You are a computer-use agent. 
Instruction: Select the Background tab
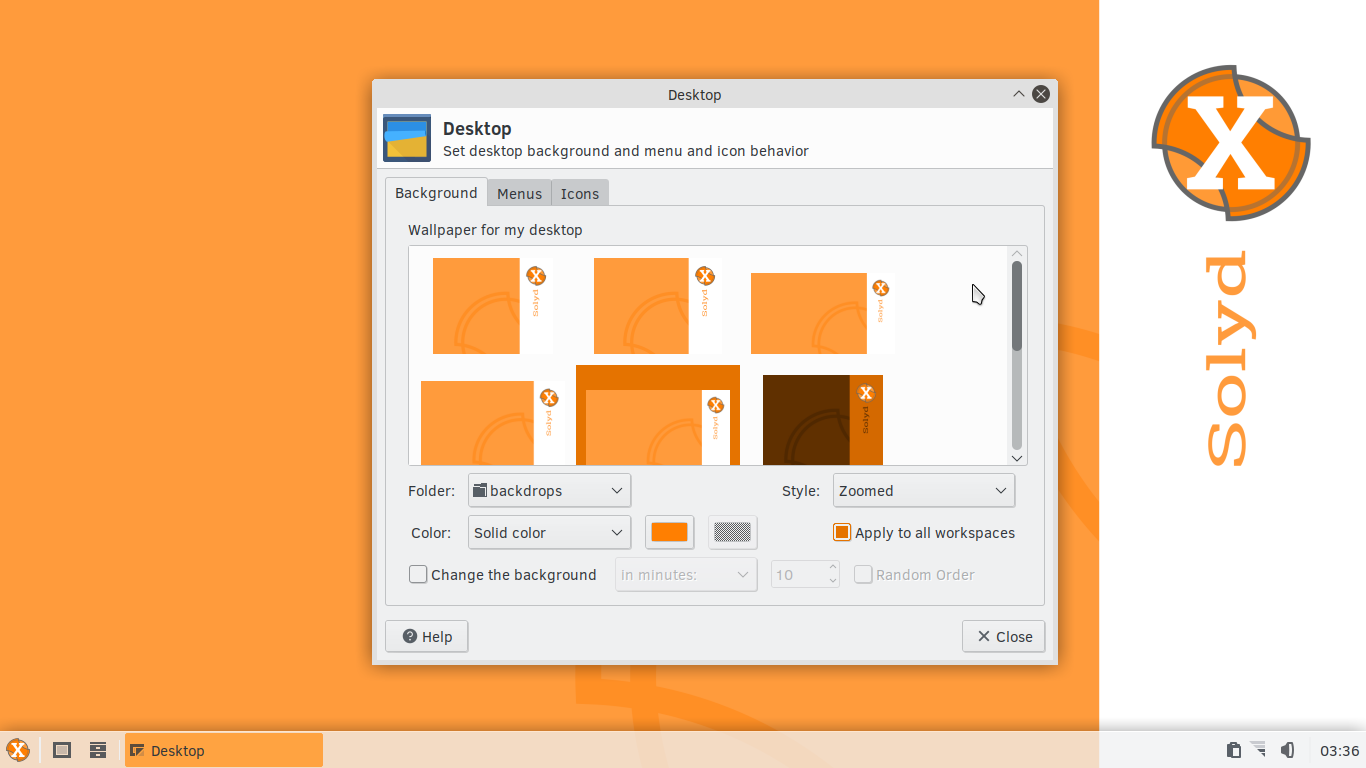[436, 193]
